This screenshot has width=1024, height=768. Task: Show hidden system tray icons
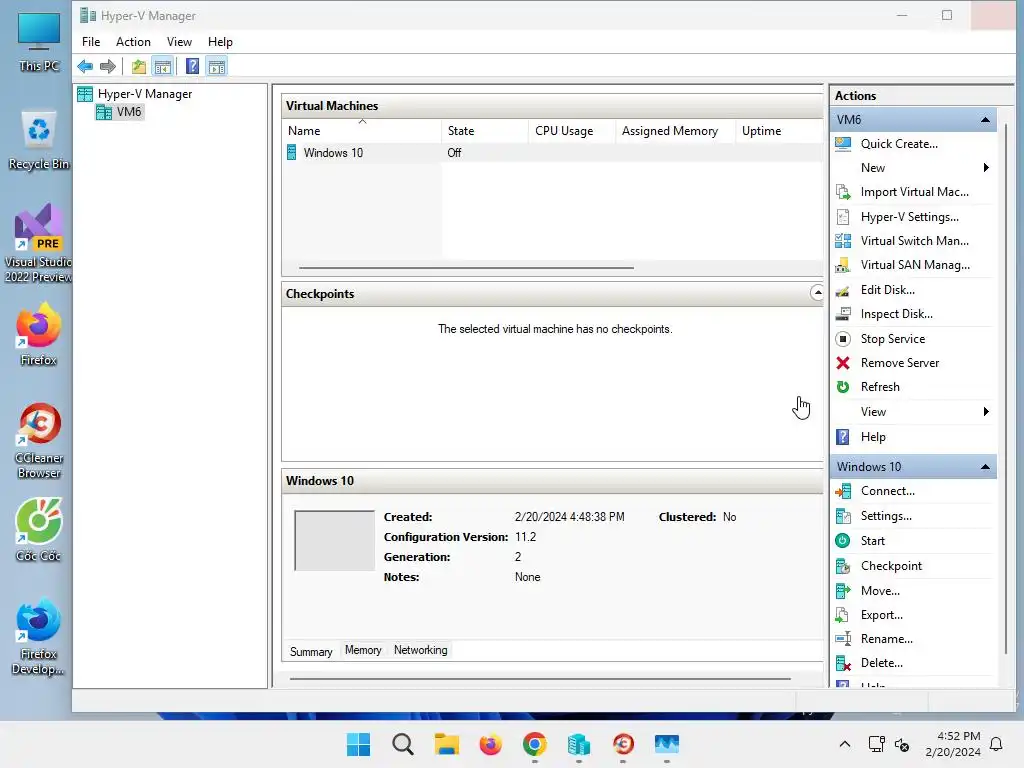pyautogui.click(x=844, y=744)
